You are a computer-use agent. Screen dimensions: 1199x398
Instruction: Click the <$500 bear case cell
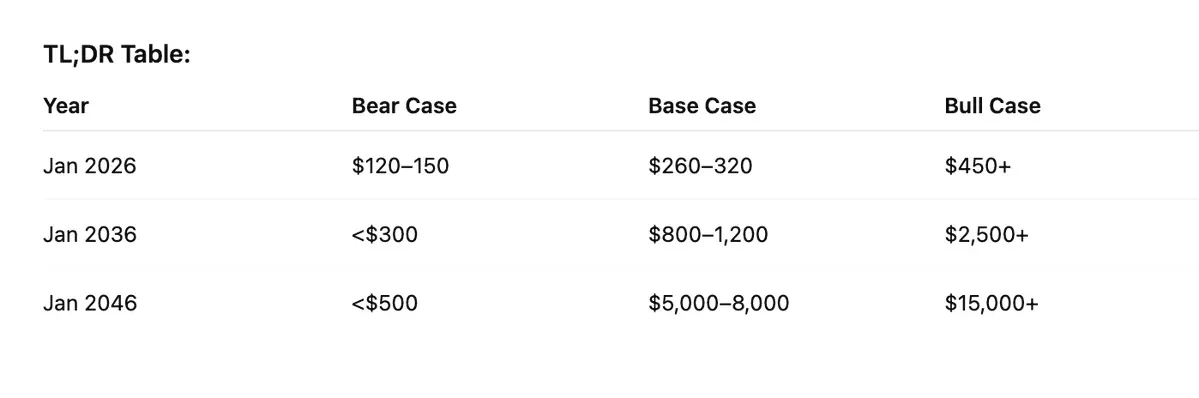[x=385, y=303]
